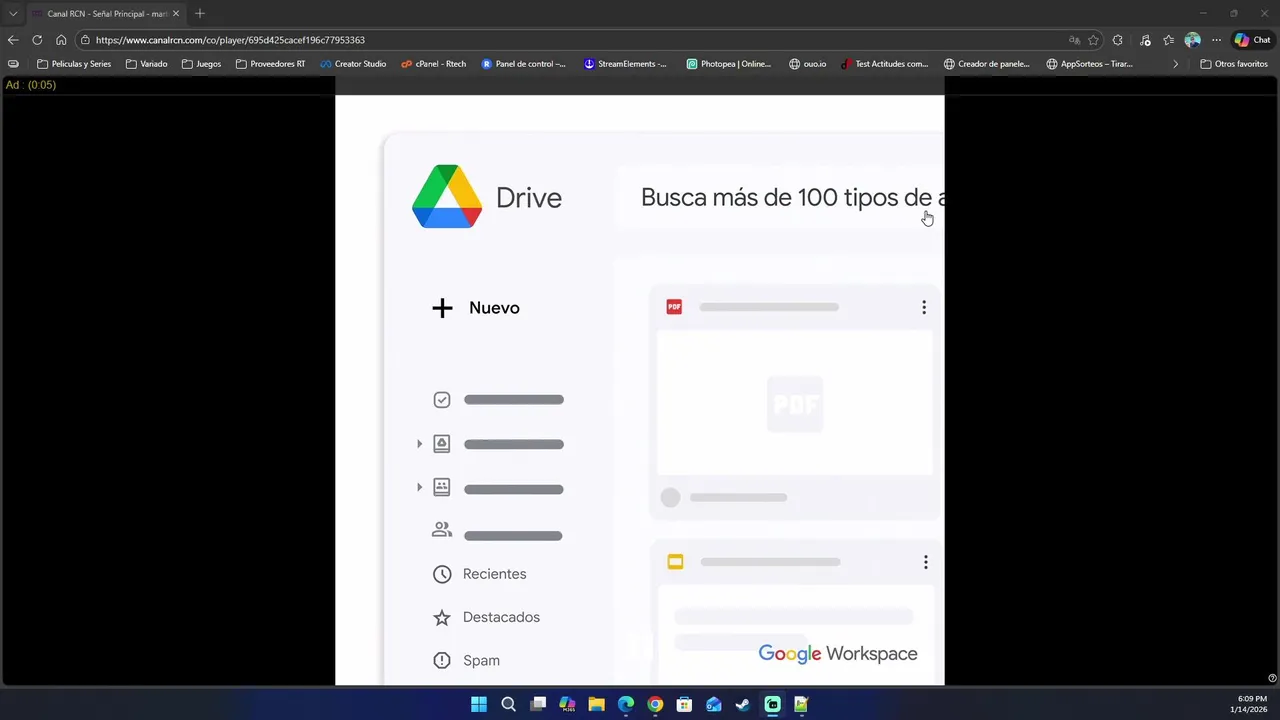Open a new tab with plus icon
The image size is (1280, 720).
pyautogui.click(x=200, y=13)
